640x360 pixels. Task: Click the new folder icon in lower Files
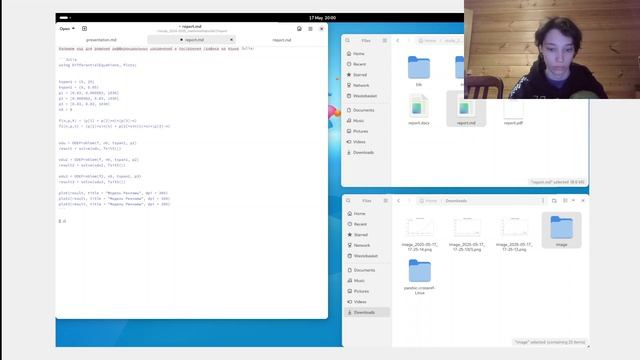tap(554, 200)
